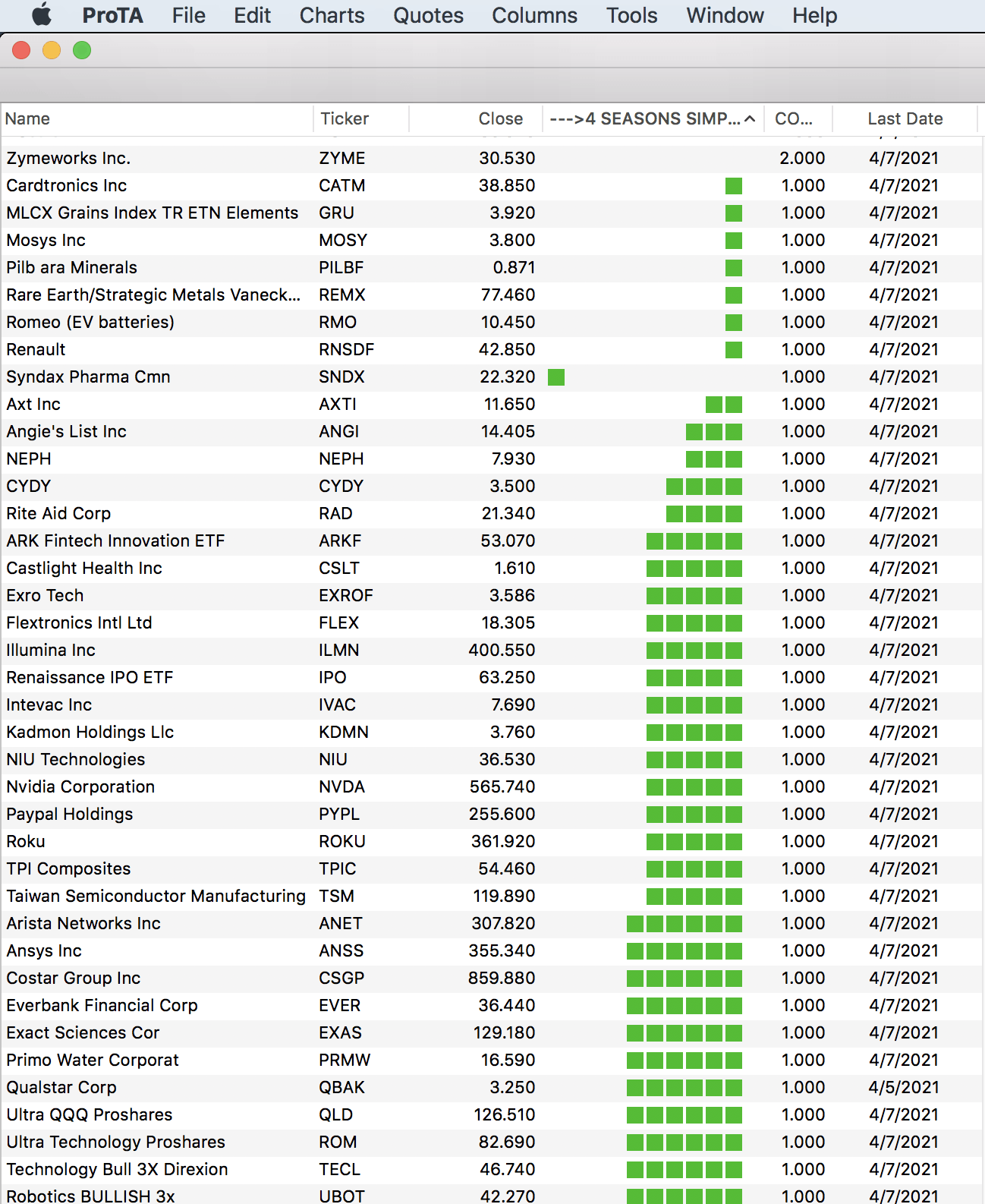
Task: Select the Pilb ara Minerals row
Action: click(492, 267)
